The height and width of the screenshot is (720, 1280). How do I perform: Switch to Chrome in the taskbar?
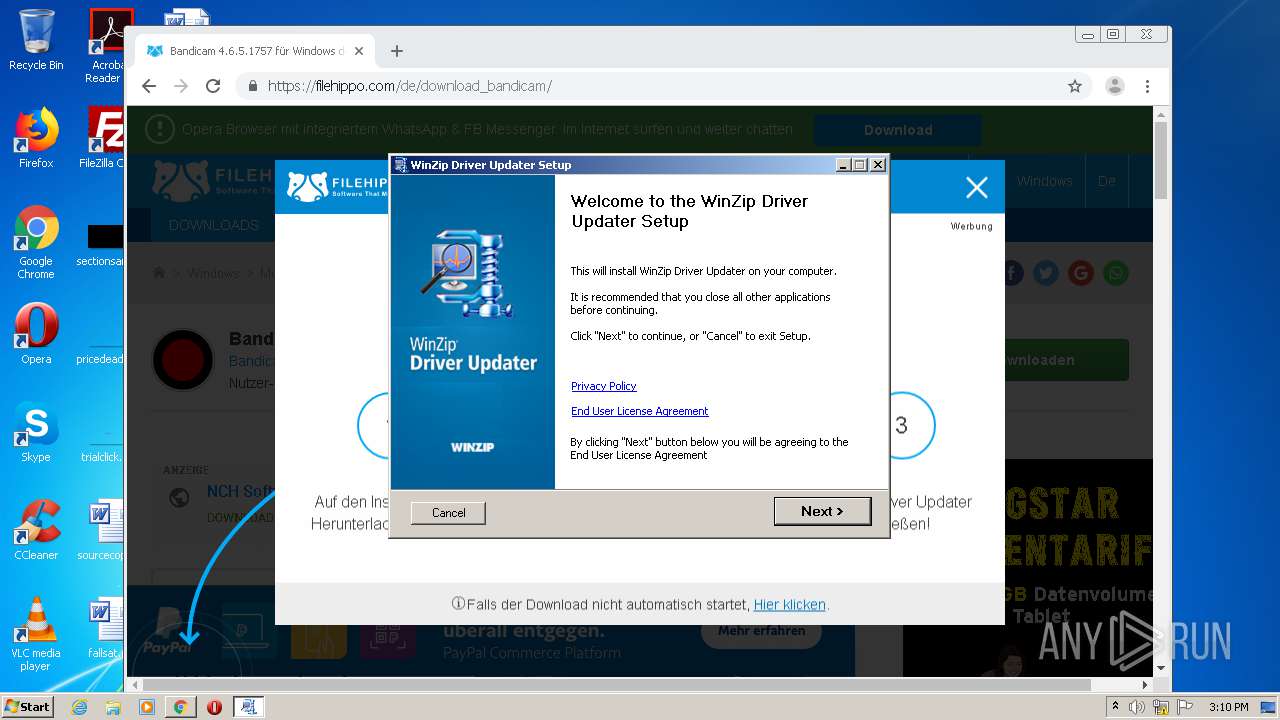180,707
